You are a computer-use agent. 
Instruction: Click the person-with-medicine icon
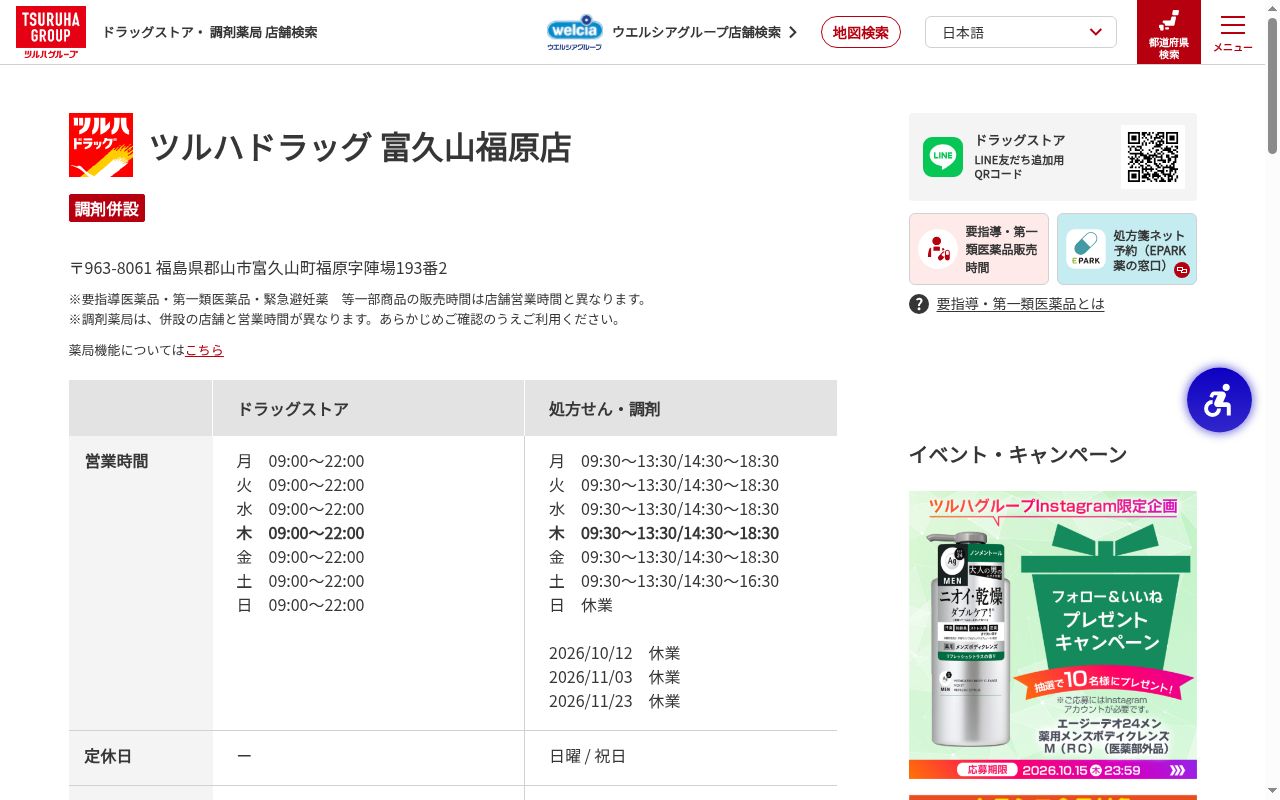[937, 249]
